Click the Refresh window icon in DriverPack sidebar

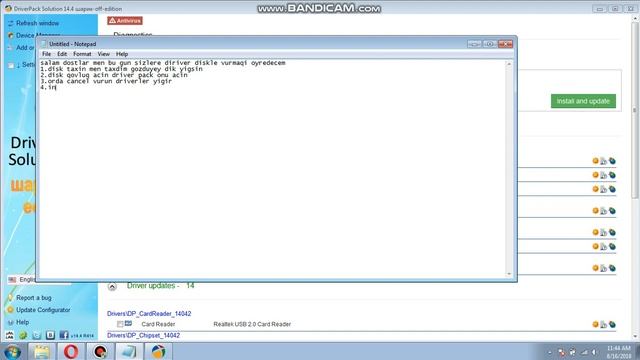coord(11,23)
